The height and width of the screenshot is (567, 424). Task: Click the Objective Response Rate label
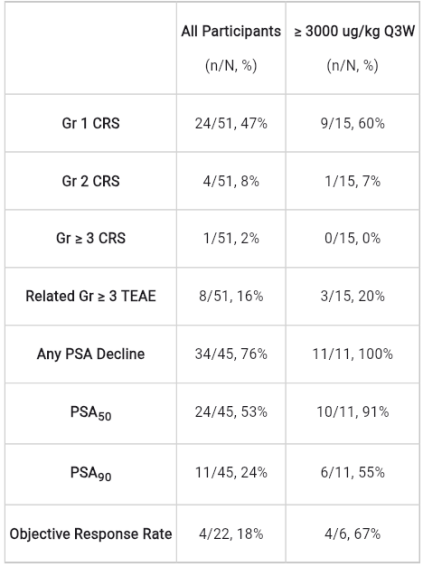click(91, 534)
